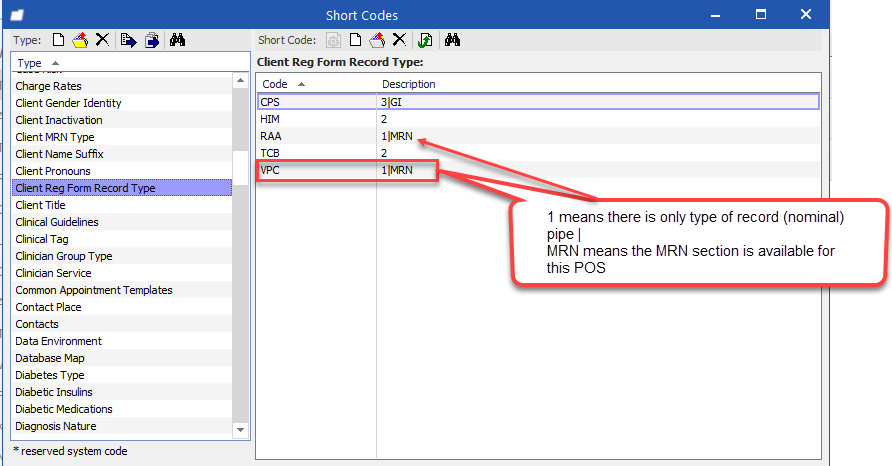Select the TCB code row

[x=538, y=153]
